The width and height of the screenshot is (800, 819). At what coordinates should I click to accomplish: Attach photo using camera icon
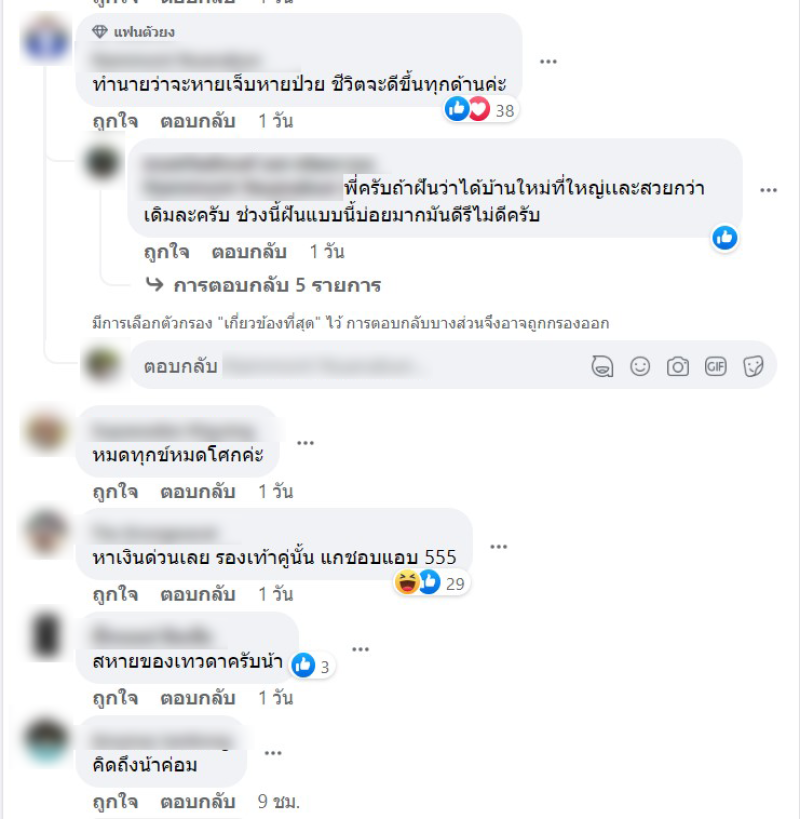point(677,367)
